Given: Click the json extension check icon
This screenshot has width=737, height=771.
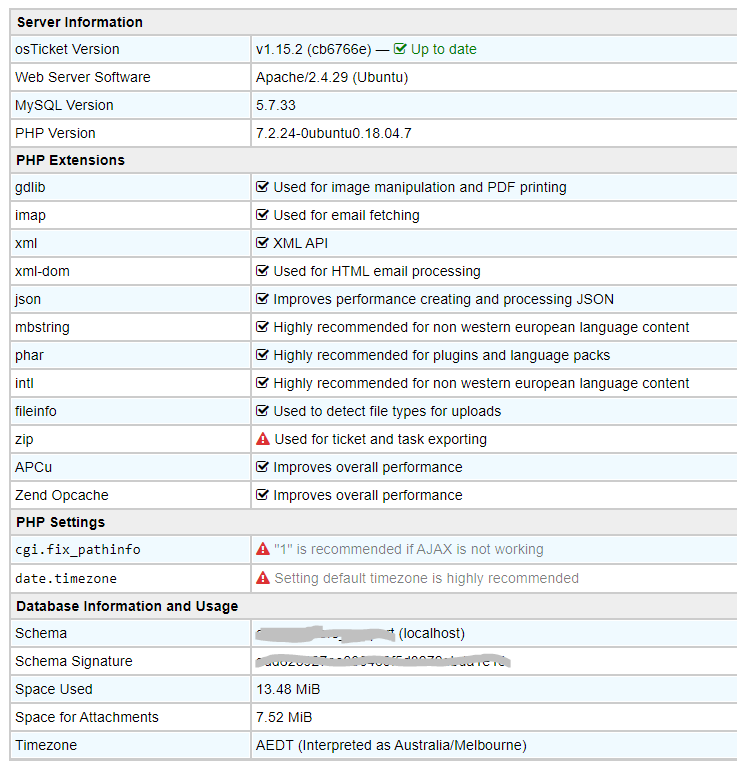Looking at the screenshot, I should pyautogui.click(x=263, y=299).
